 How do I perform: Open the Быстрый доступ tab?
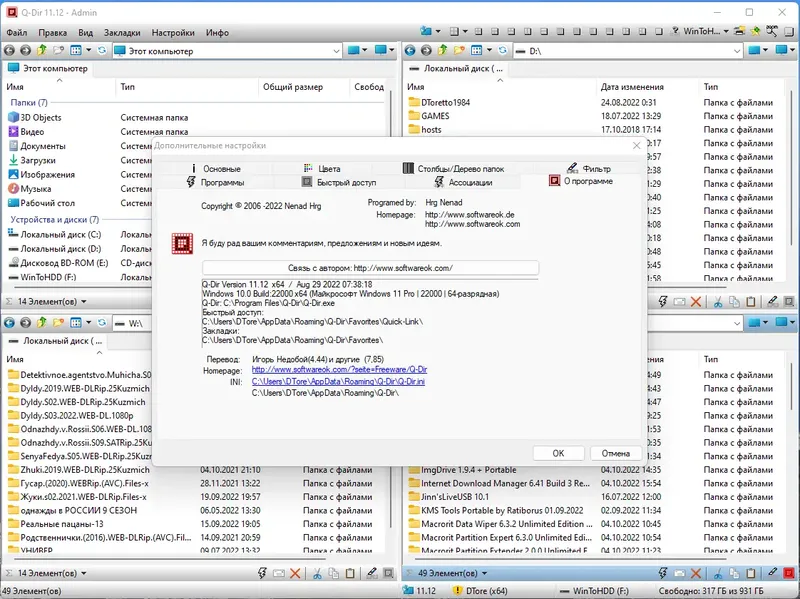point(339,182)
